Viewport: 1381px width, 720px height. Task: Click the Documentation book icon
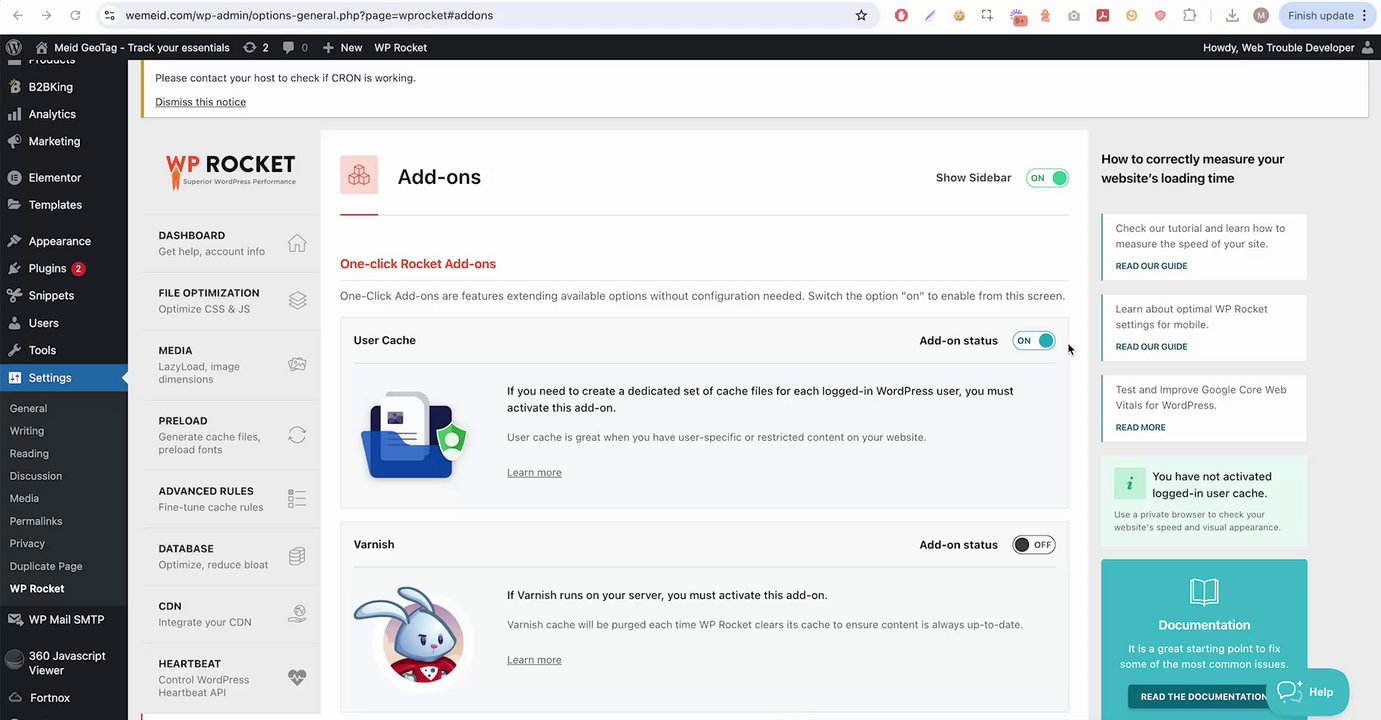click(x=1204, y=592)
